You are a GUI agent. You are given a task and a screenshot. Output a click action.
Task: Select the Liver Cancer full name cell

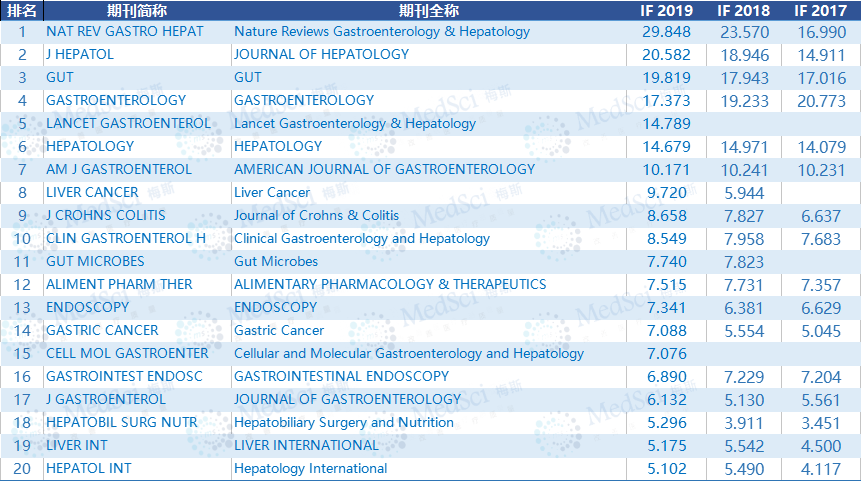pyautogui.click(x=272, y=192)
